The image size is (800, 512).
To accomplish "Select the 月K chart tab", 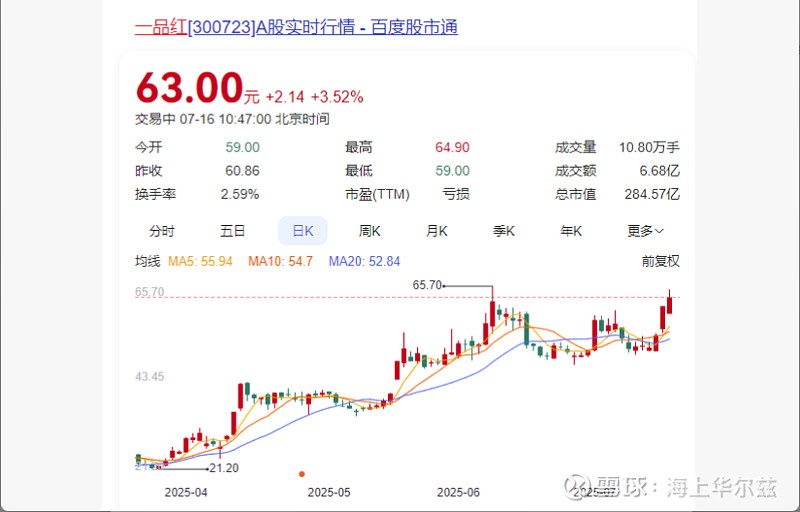I will 437,231.
